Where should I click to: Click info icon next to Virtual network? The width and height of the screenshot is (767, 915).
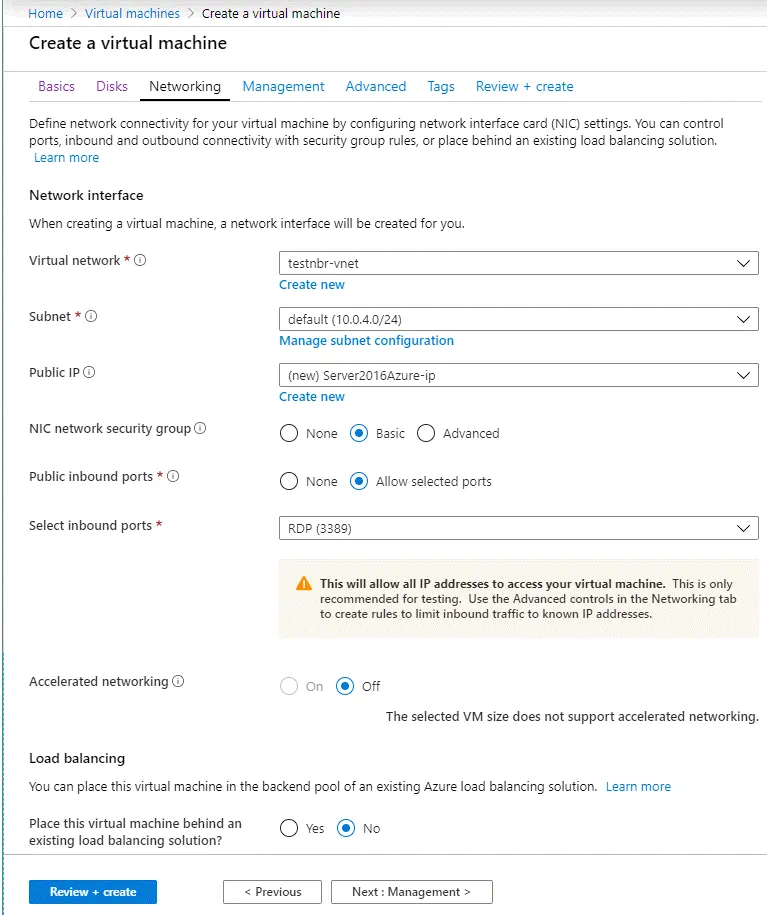tap(140, 261)
